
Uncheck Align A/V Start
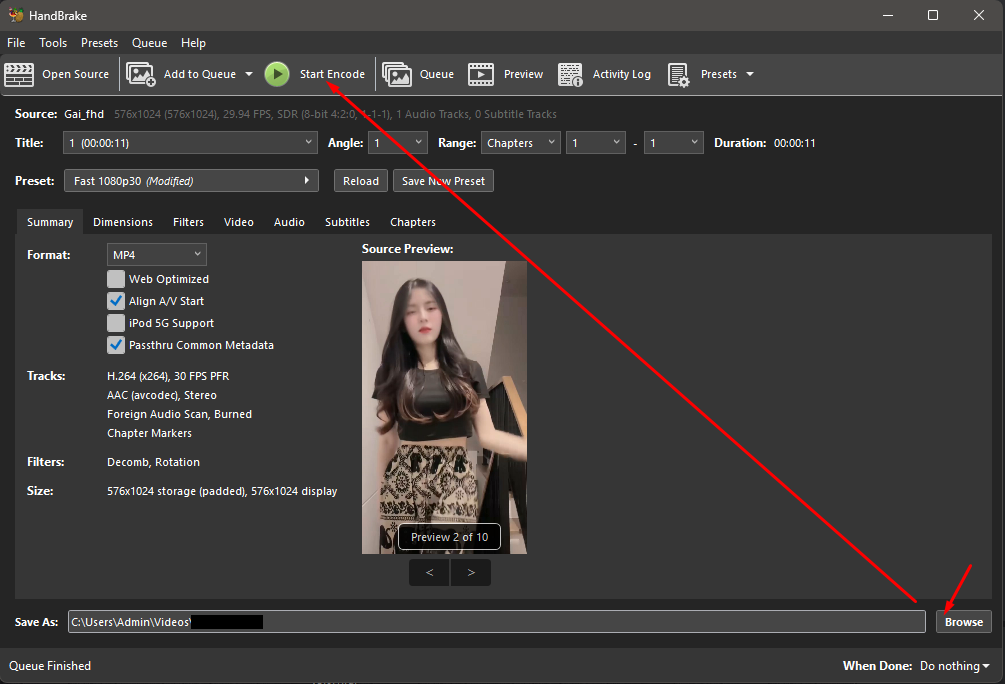tap(116, 301)
